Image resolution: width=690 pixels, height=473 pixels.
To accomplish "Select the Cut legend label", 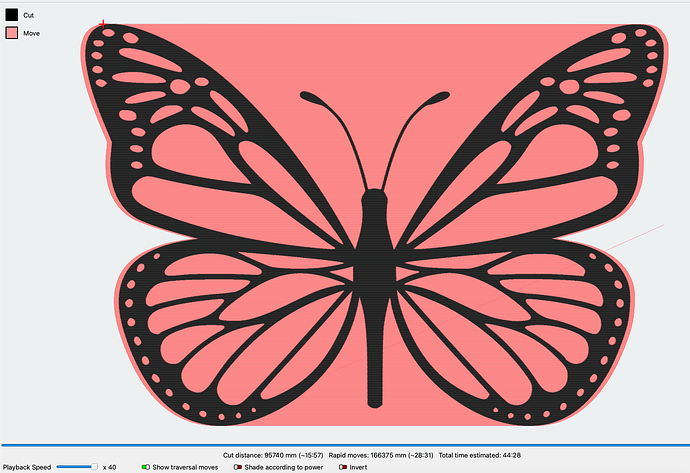I will click(x=29, y=15).
